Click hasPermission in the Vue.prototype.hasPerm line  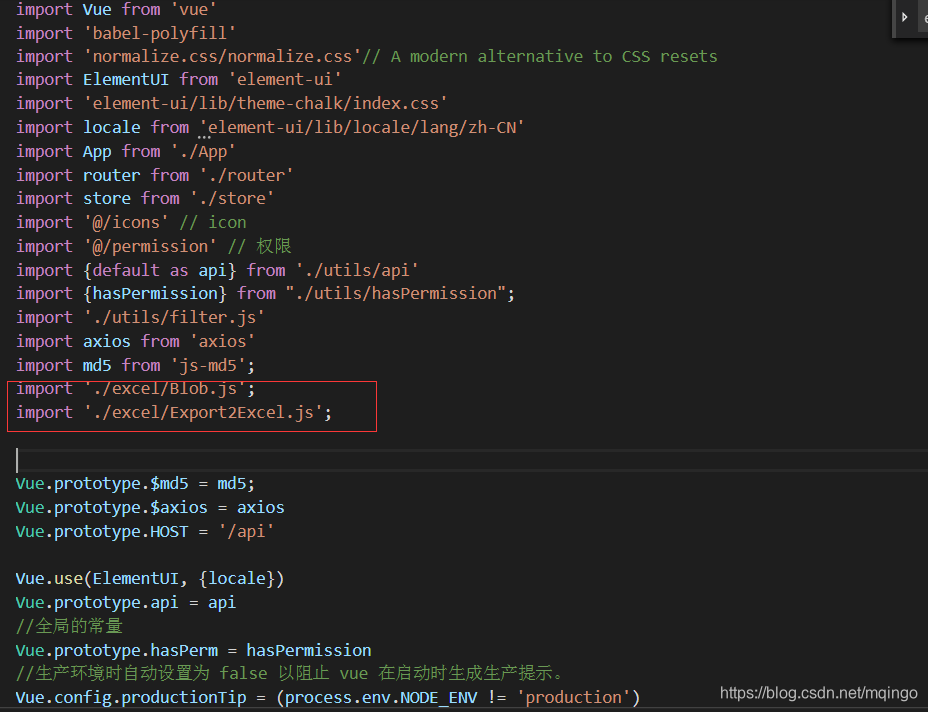(309, 650)
